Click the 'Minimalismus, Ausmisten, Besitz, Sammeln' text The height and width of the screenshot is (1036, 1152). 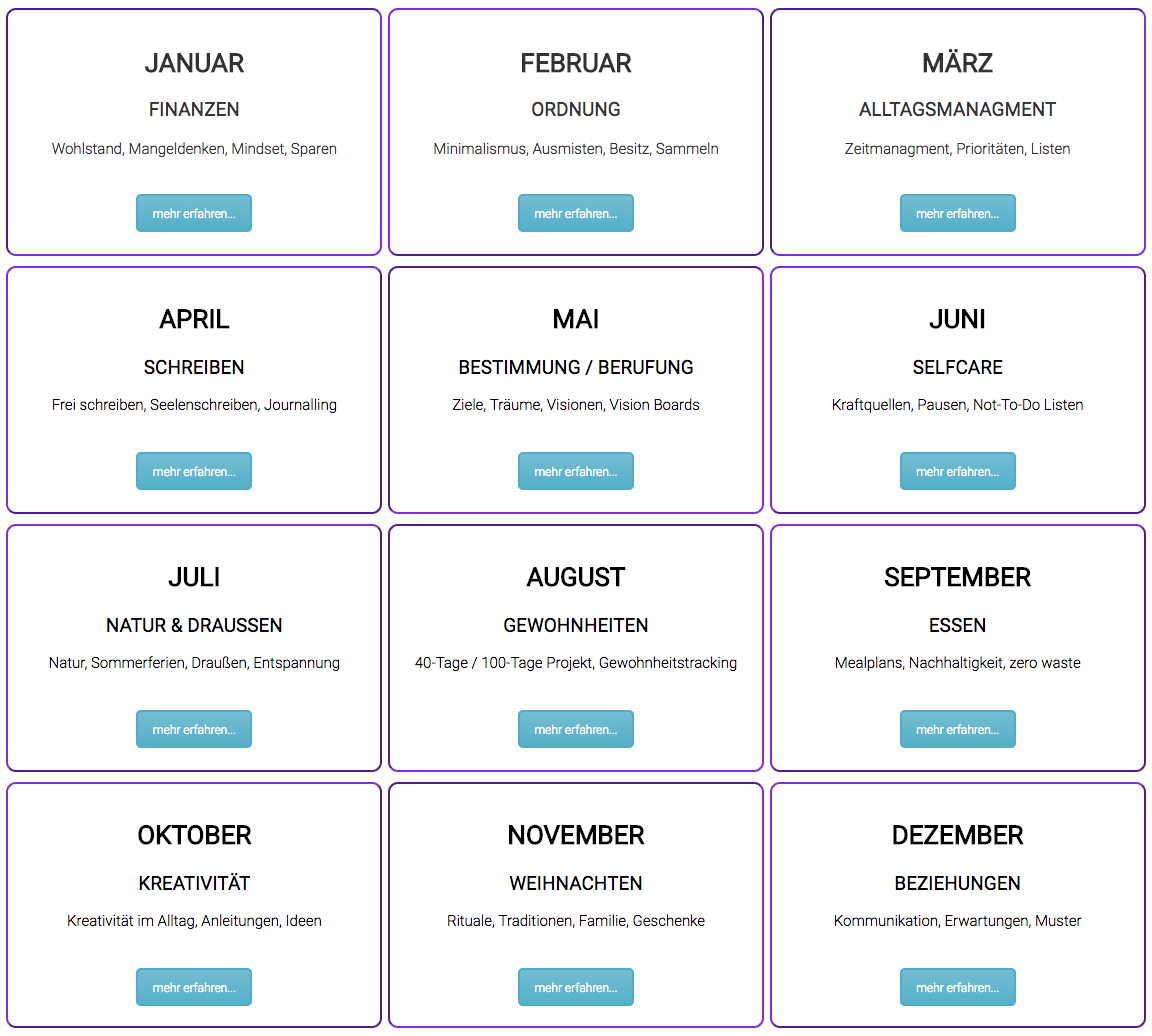pyautogui.click(x=576, y=149)
